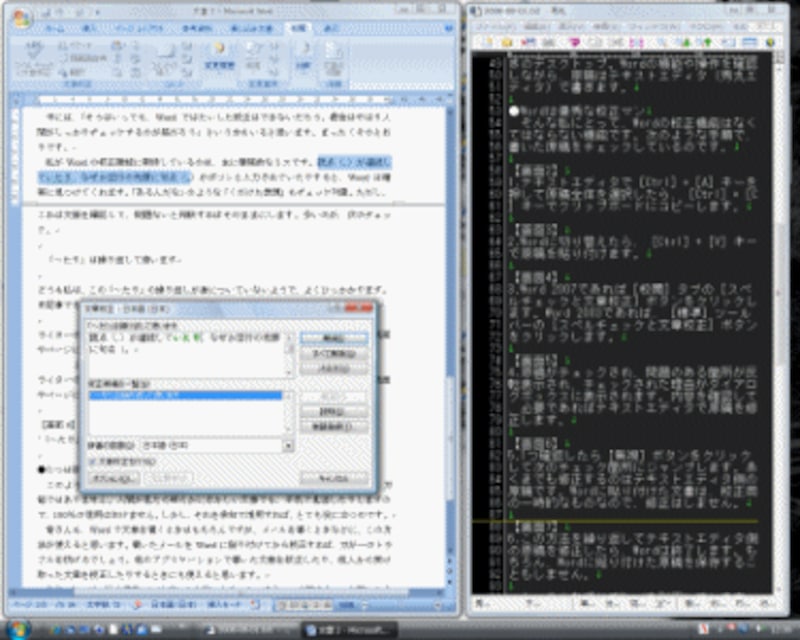Click the Ignore Once button in dialog
This screenshot has height=640, width=800.
tap(332, 339)
